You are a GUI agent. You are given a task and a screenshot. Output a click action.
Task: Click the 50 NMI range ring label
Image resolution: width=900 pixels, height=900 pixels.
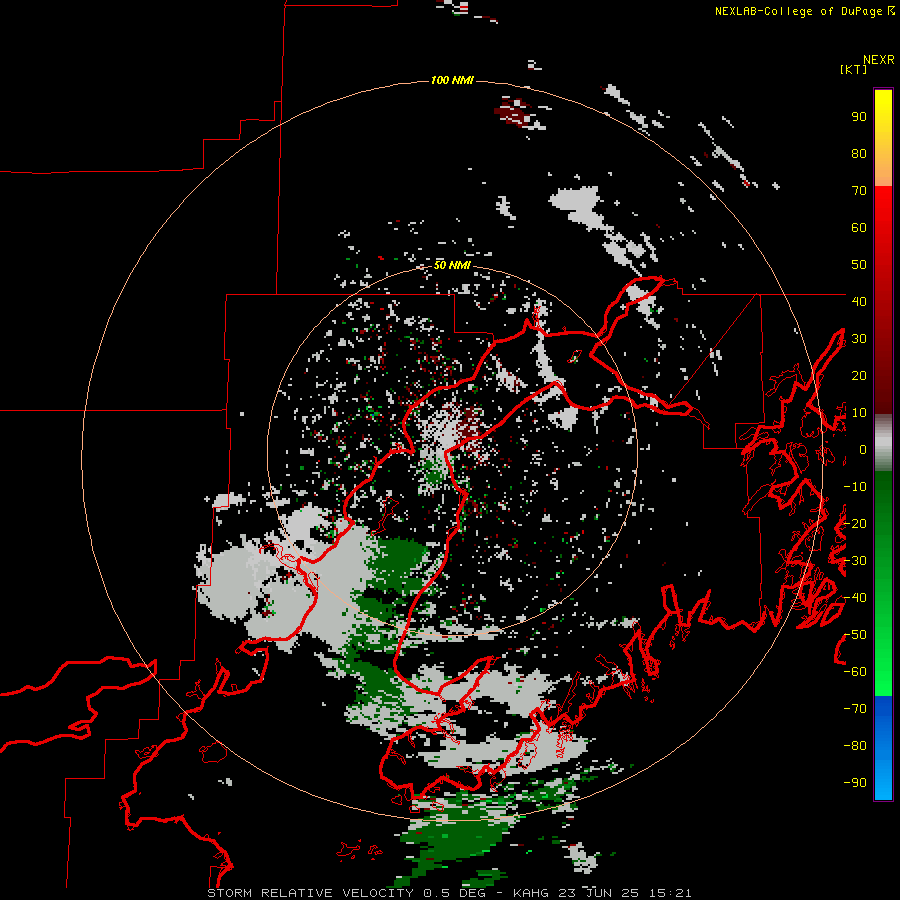(x=452, y=265)
